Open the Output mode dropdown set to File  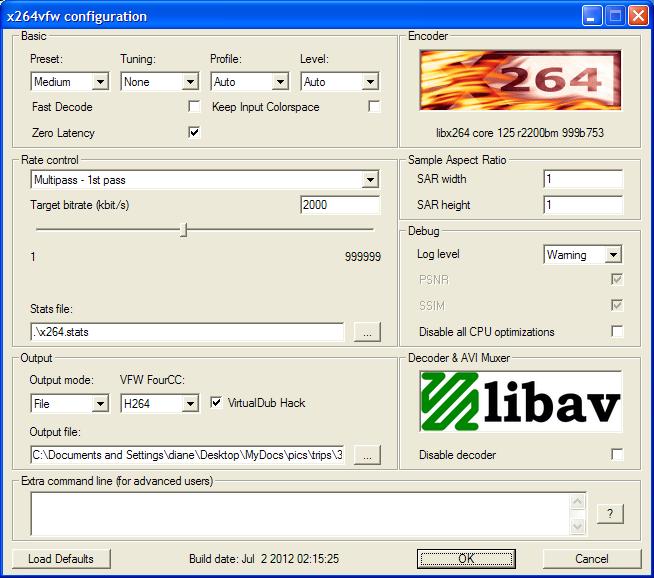pyautogui.click(x=70, y=404)
